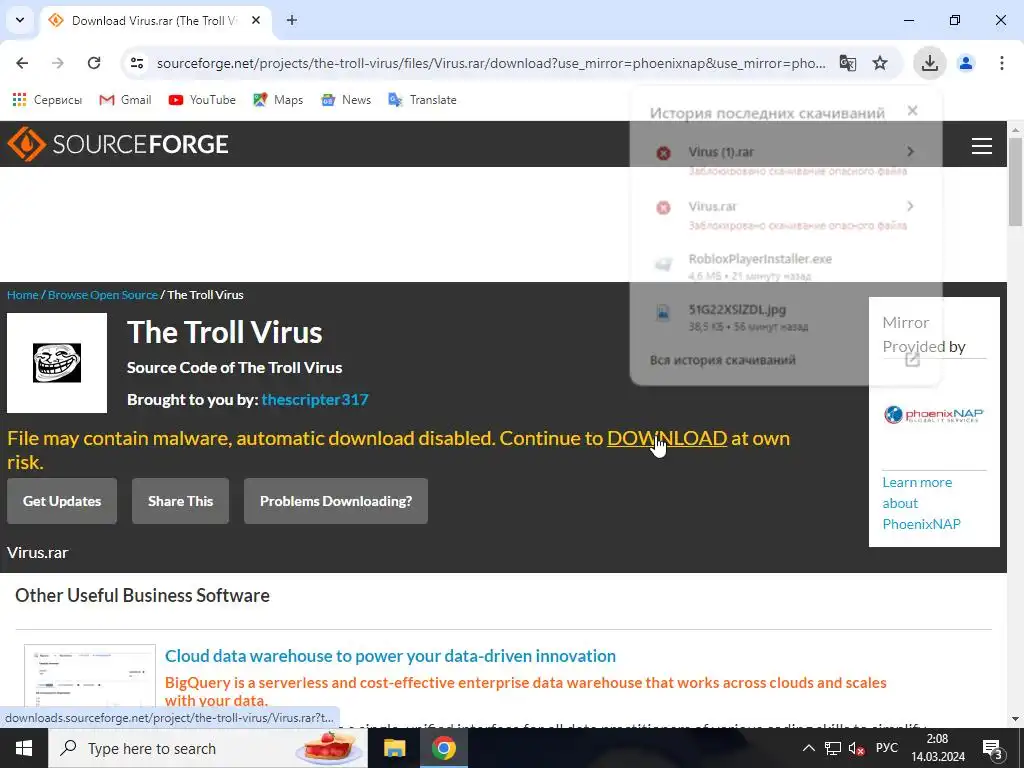Go forward to next page

(58, 63)
